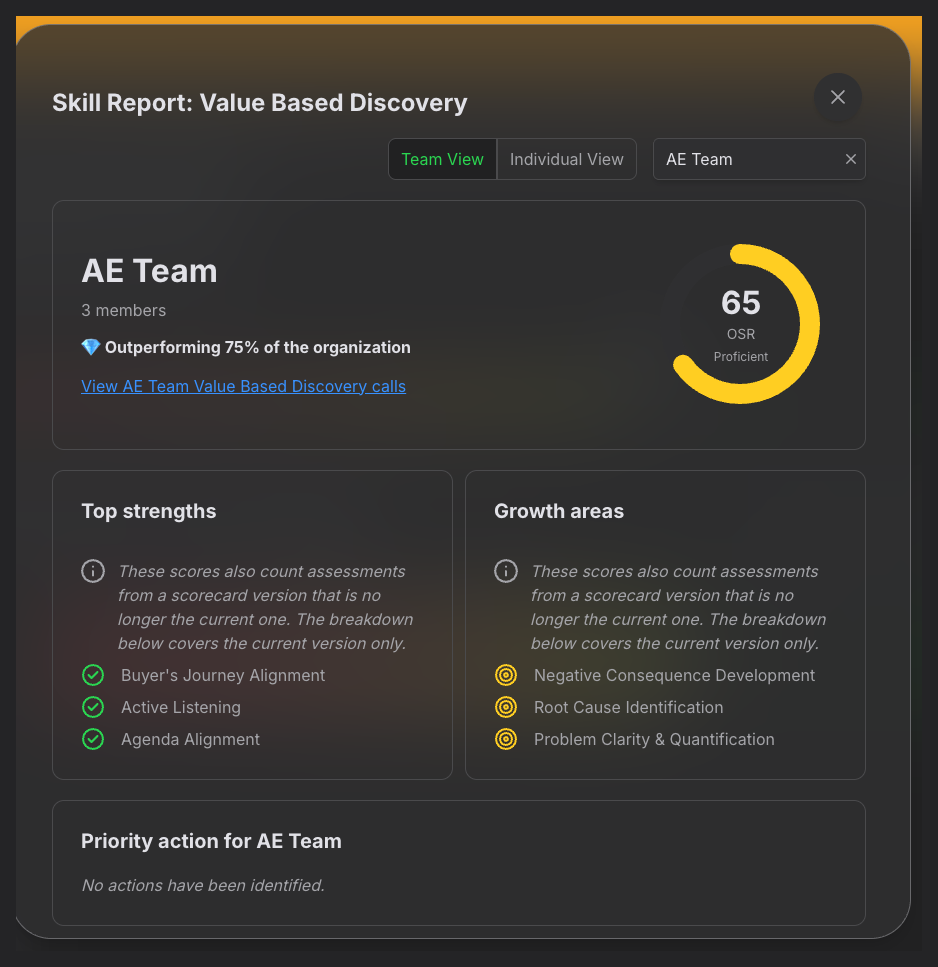This screenshot has height=967, width=938.
Task: Clear the AE Team selection
Action: click(x=850, y=159)
